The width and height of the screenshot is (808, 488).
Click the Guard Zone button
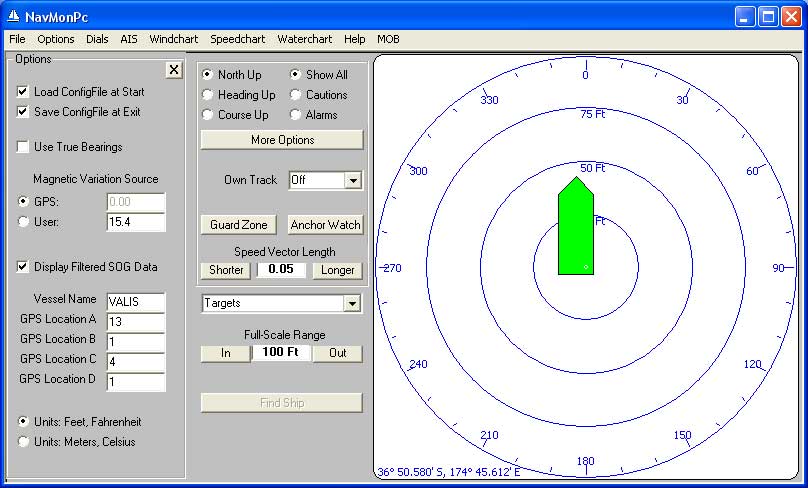(239, 225)
